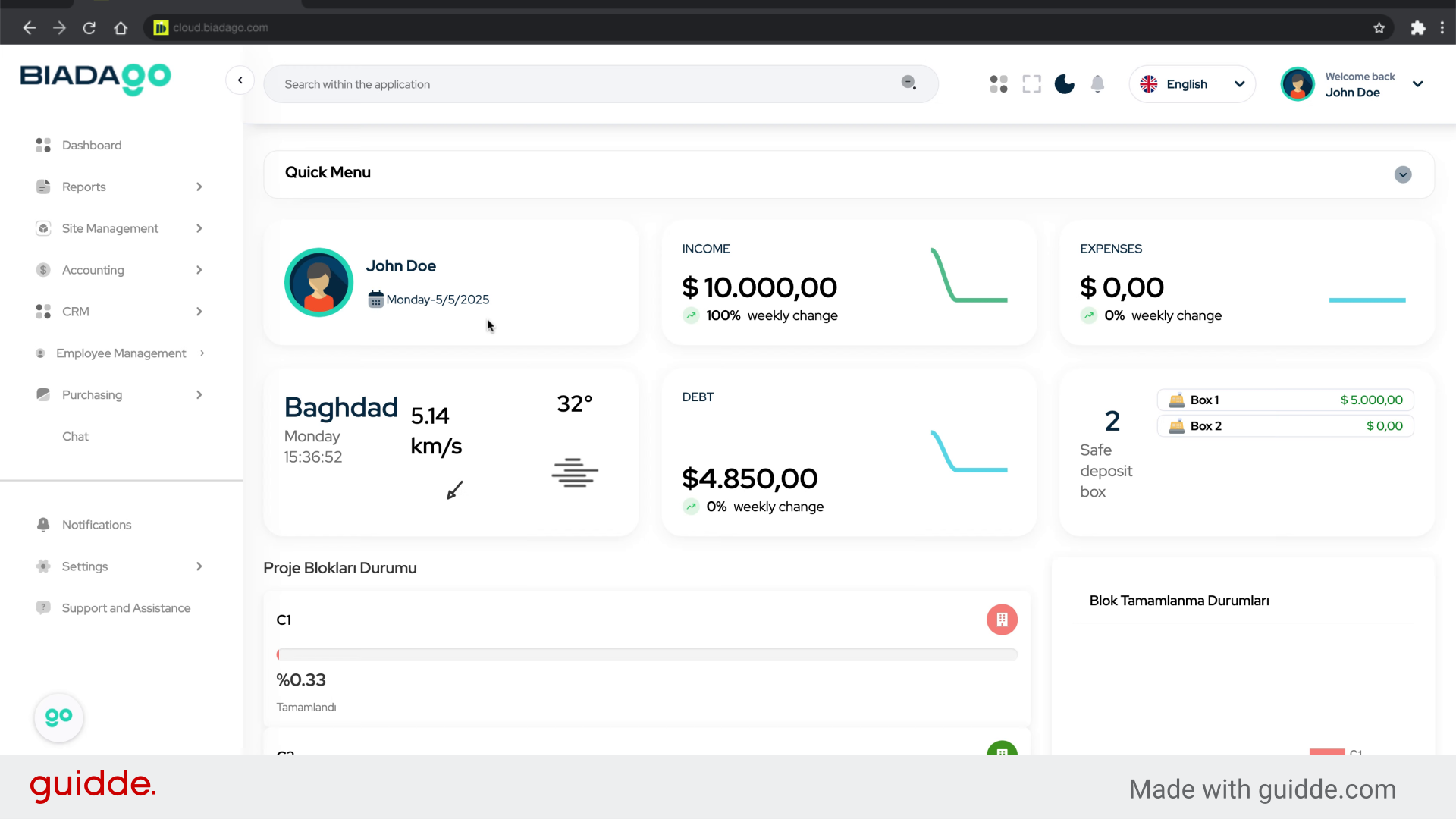
Task: Open the English language dropdown
Action: pos(1192,84)
